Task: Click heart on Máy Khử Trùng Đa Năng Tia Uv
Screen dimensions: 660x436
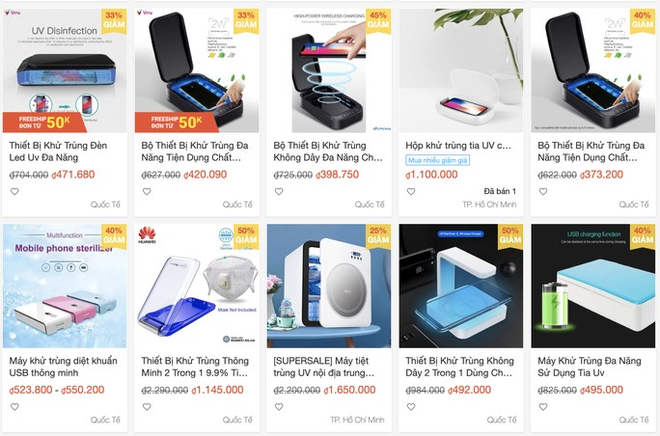Action: click(543, 407)
